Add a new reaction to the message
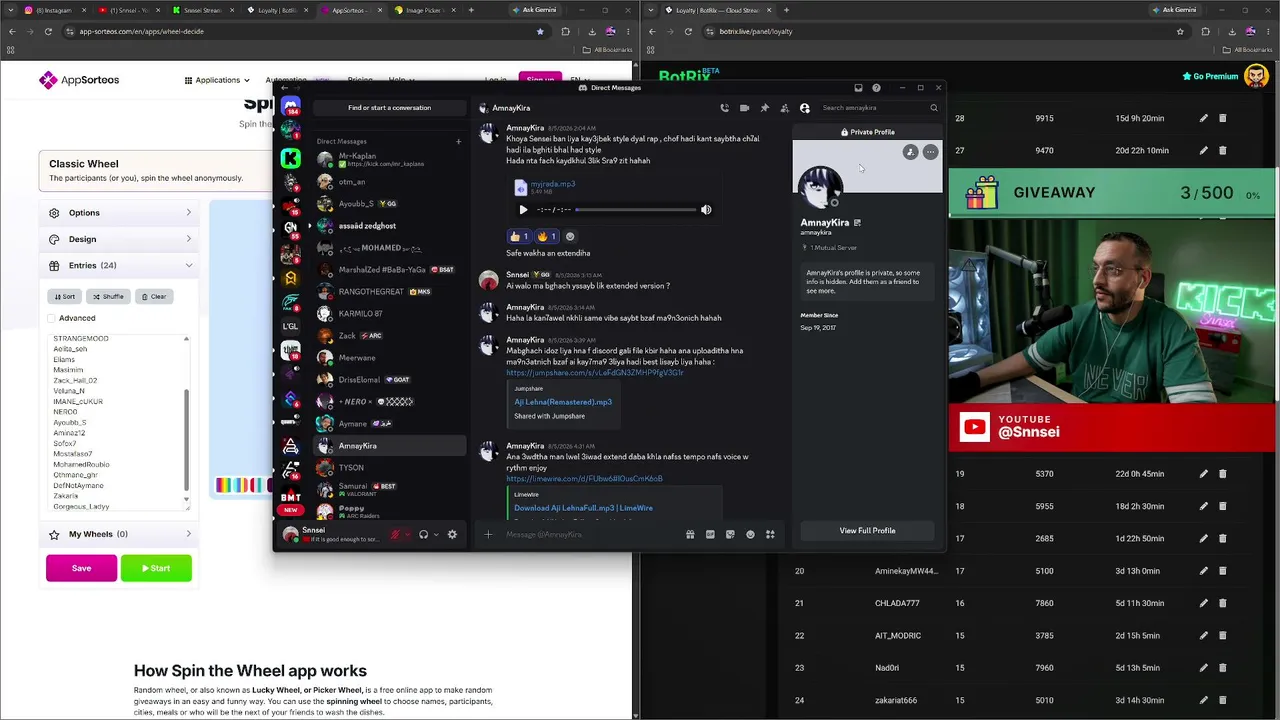Viewport: 1280px width, 720px height. [x=570, y=237]
